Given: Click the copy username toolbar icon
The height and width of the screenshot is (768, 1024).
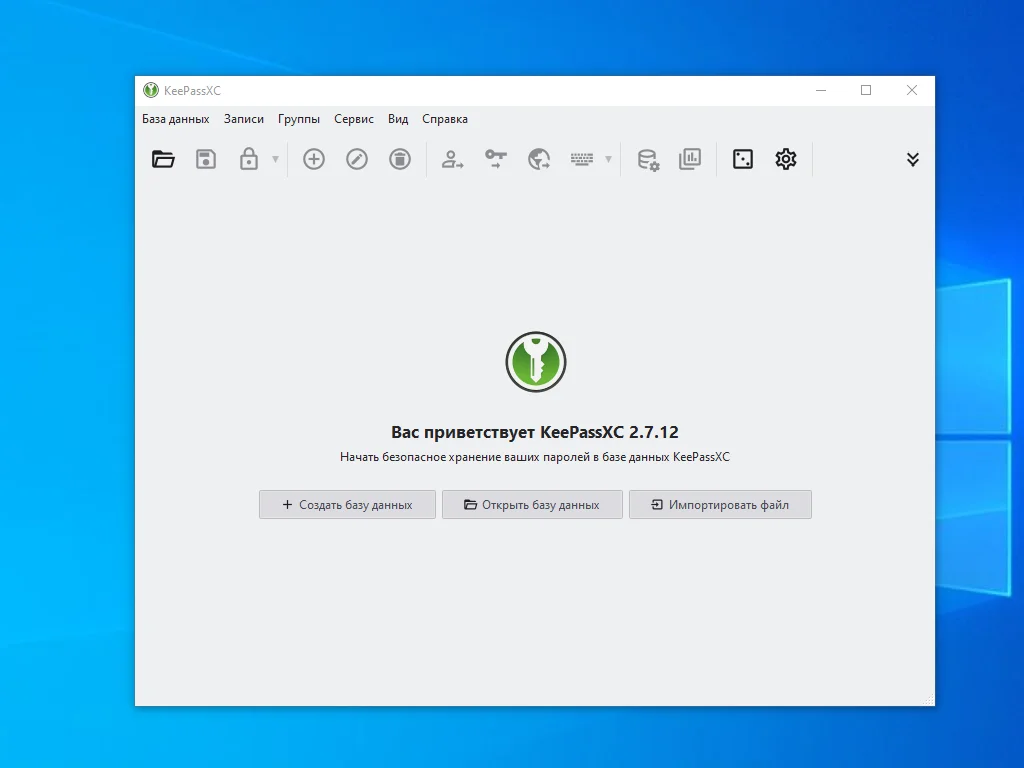Looking at the screenshot, I should click(x=453, y=159).
